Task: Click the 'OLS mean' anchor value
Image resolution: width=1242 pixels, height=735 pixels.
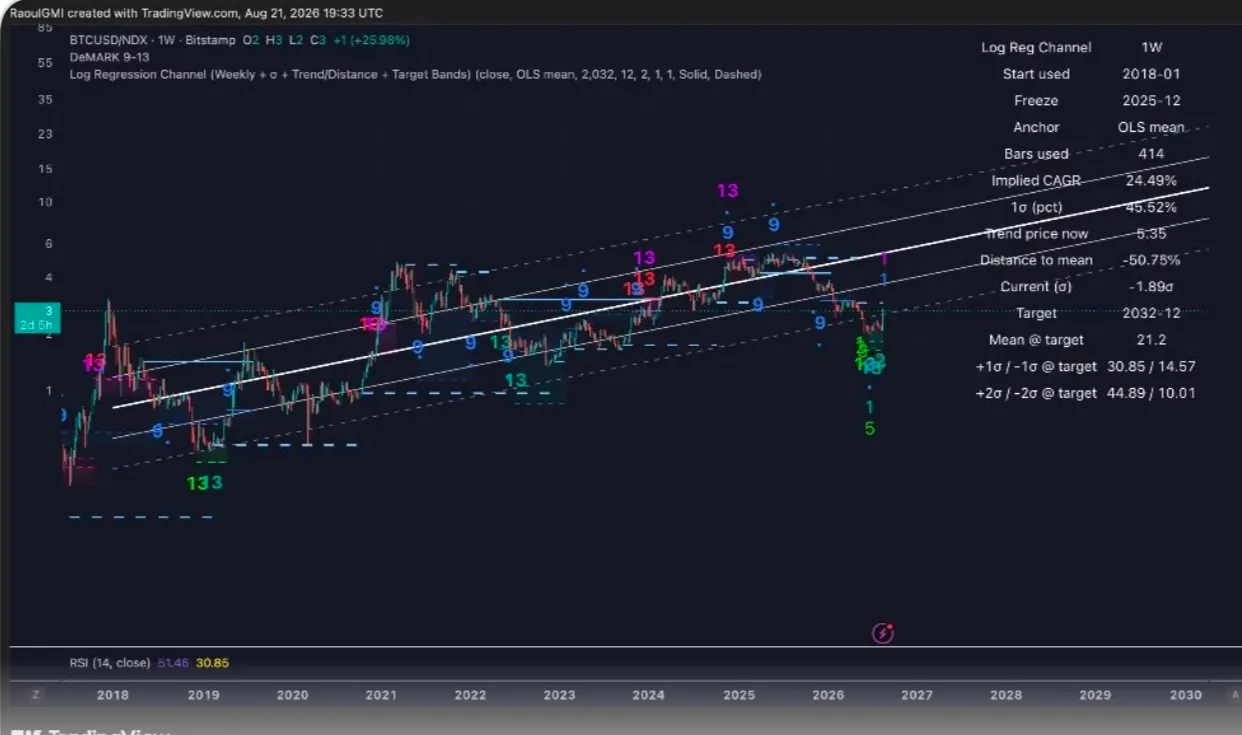Action: click(x=1151, y=127)
